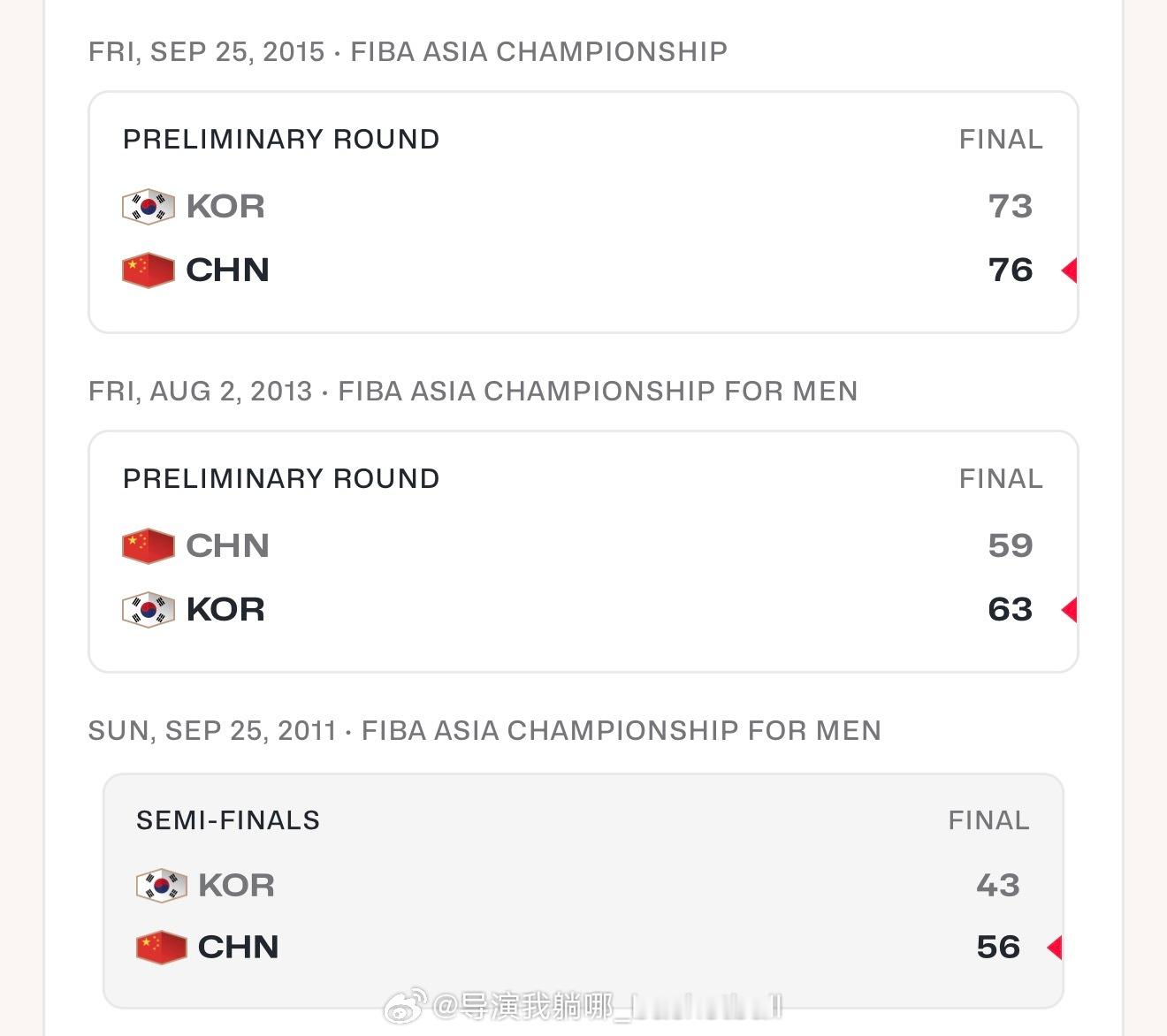Select KOR team name in 2013 game
Viewport: 1167px width, 1036px height.
click(225, 609)
